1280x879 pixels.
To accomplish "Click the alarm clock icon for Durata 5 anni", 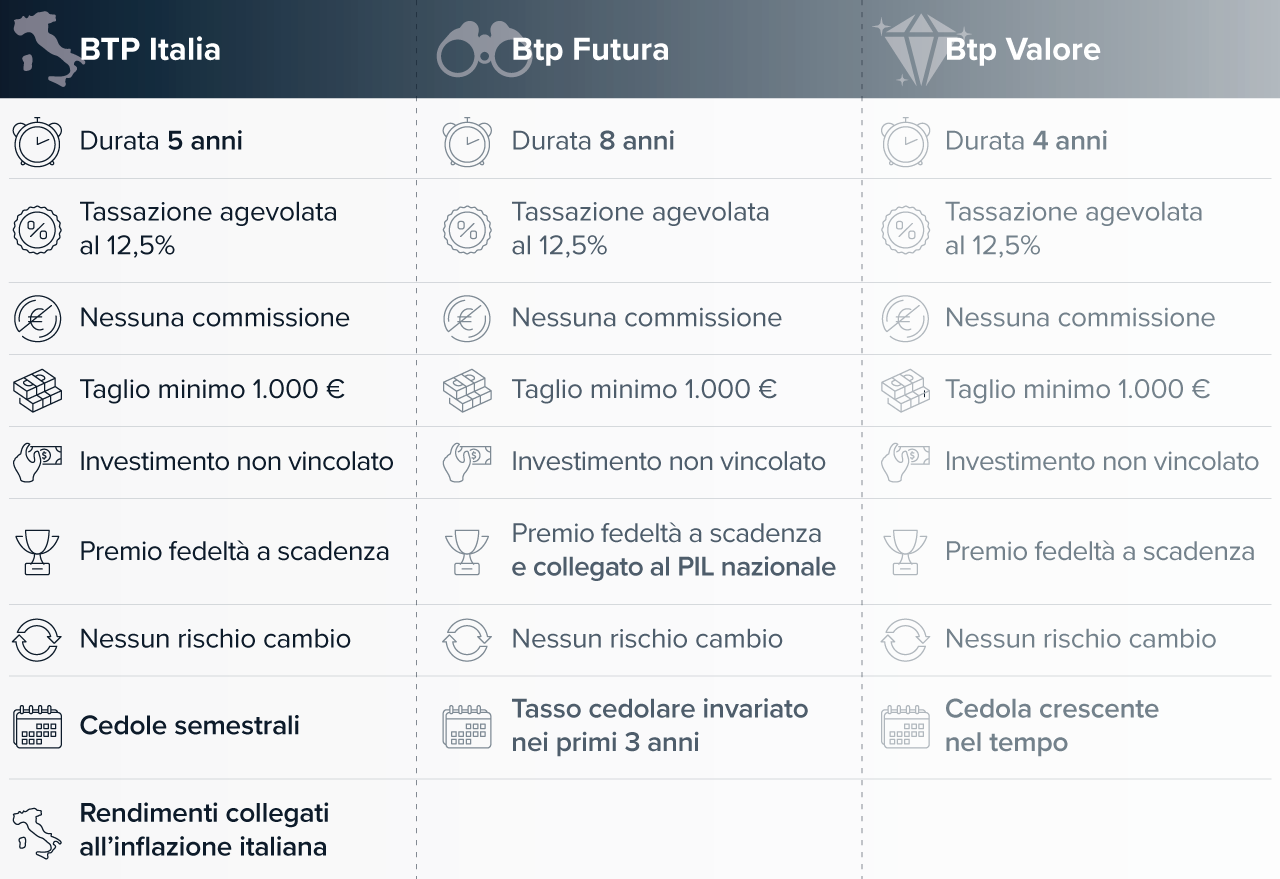I will (x=37, y=141).
